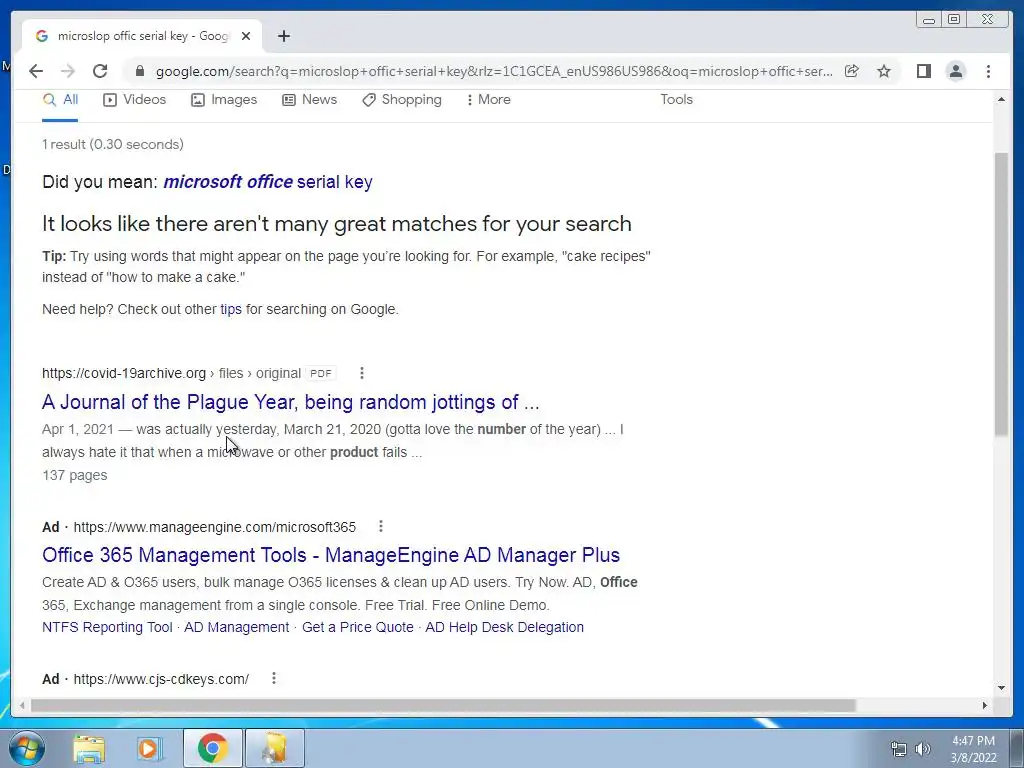Open Windows Explorer from the taskbar
This screenshot has width=1024, height=768.
coord(89,748)
